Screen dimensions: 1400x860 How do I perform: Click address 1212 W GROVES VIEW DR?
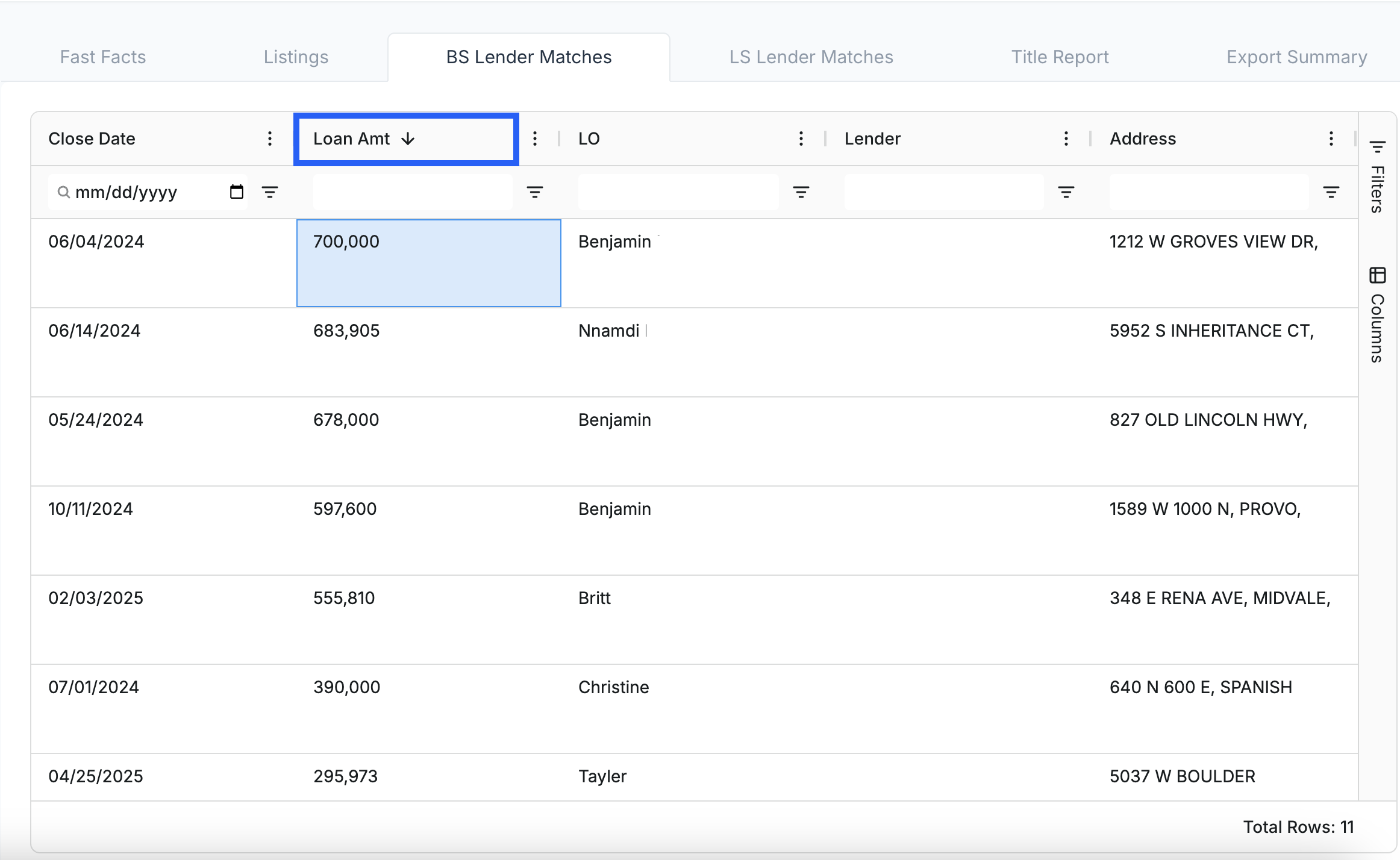pos(1214,241)
